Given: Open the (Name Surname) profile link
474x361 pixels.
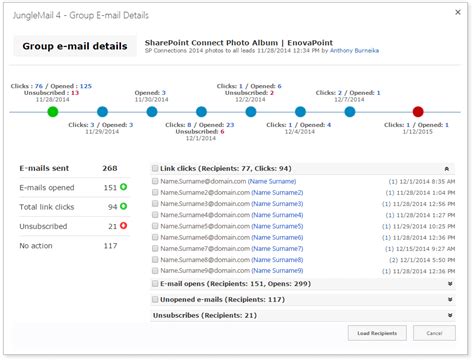Looking at the screenshot, I should pyautogui.click(x=272, y=181).
